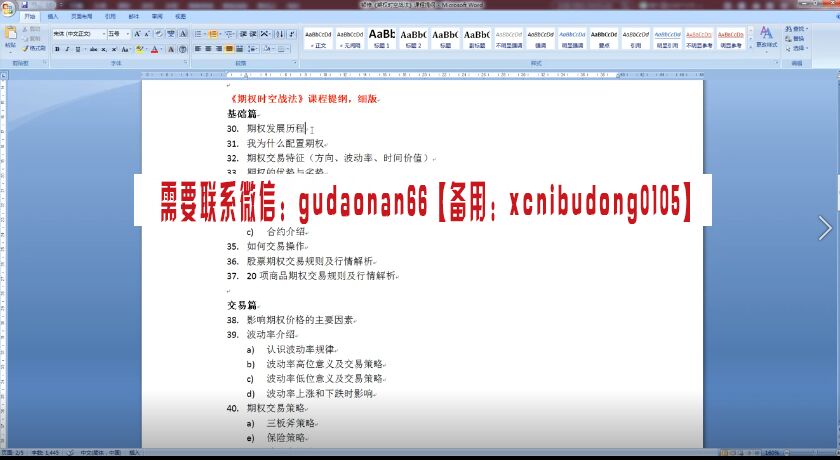The width and height of the screenshot is (840, 460).
Task: Toggle bold formatting (B)
Action: point(57,49)
